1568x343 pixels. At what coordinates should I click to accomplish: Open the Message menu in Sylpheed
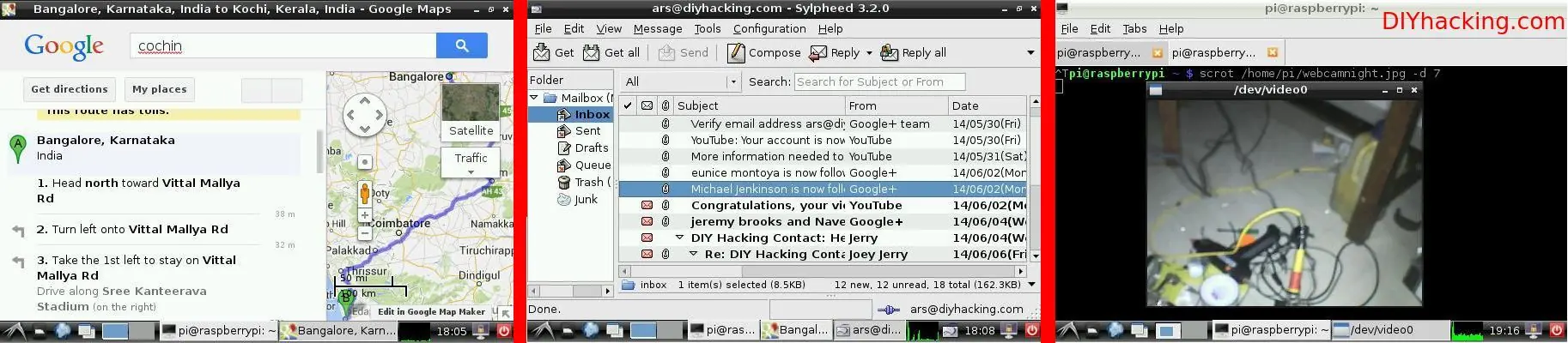point(658,28)
